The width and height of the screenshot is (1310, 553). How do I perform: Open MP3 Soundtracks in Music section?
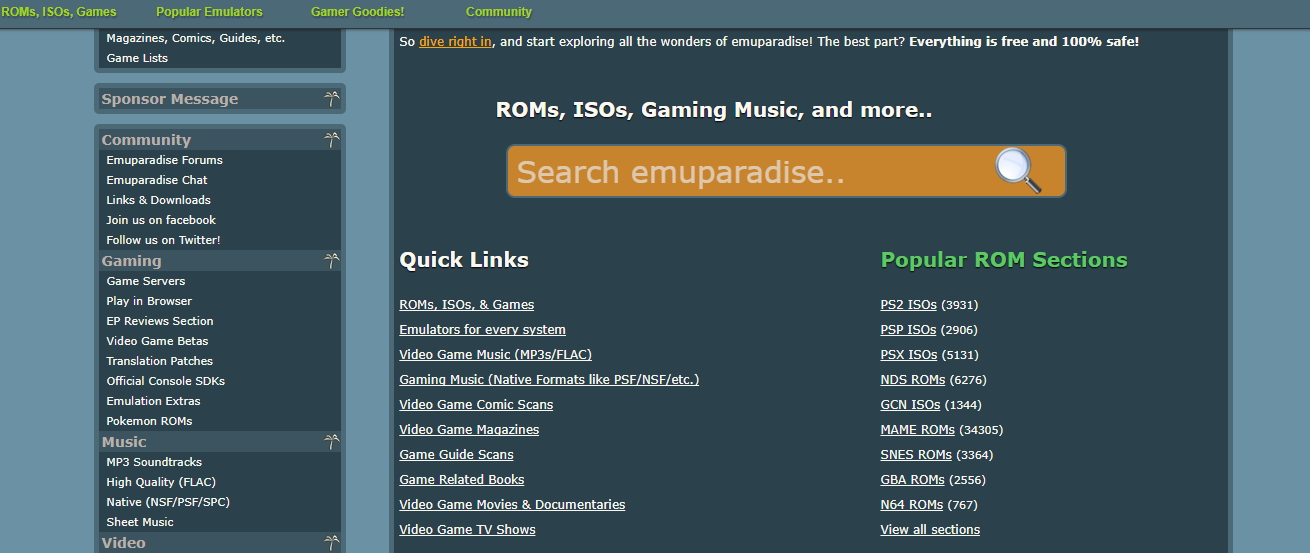click(154, 462)
